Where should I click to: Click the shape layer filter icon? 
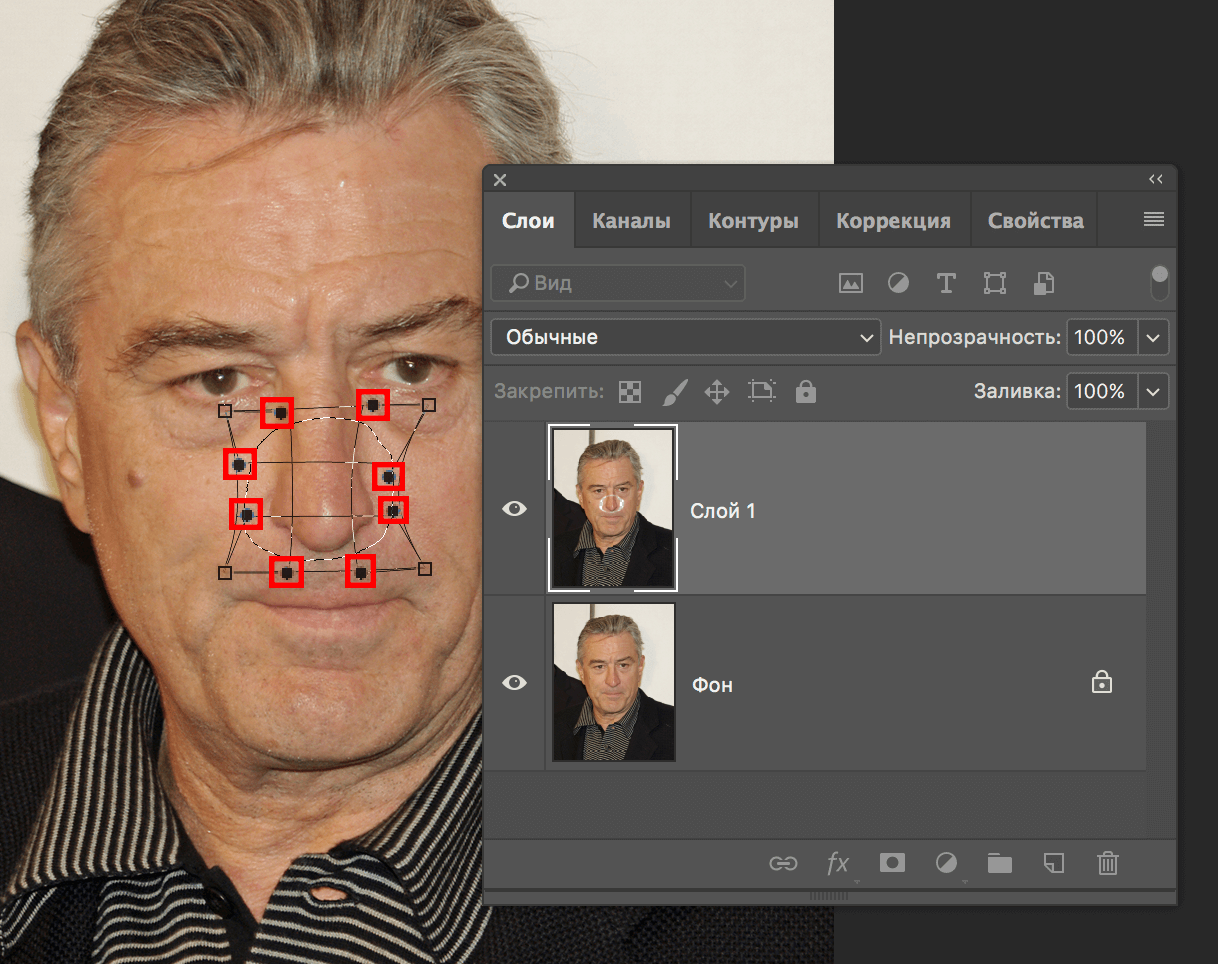[994, 283]
